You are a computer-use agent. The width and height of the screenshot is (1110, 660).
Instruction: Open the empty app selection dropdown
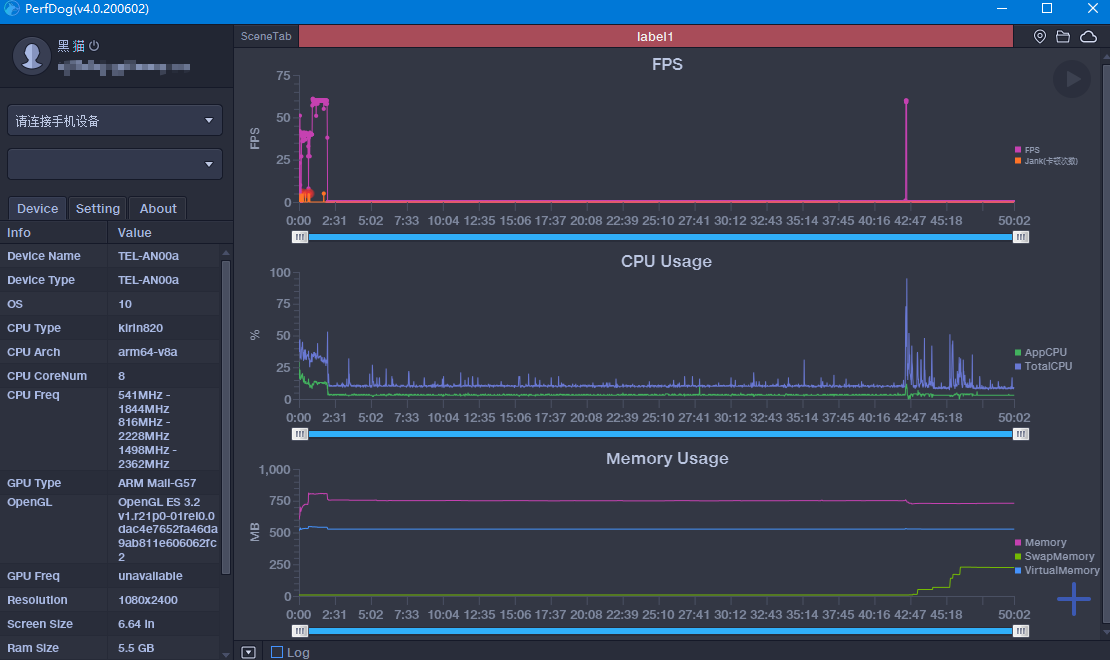coord(114,163)
